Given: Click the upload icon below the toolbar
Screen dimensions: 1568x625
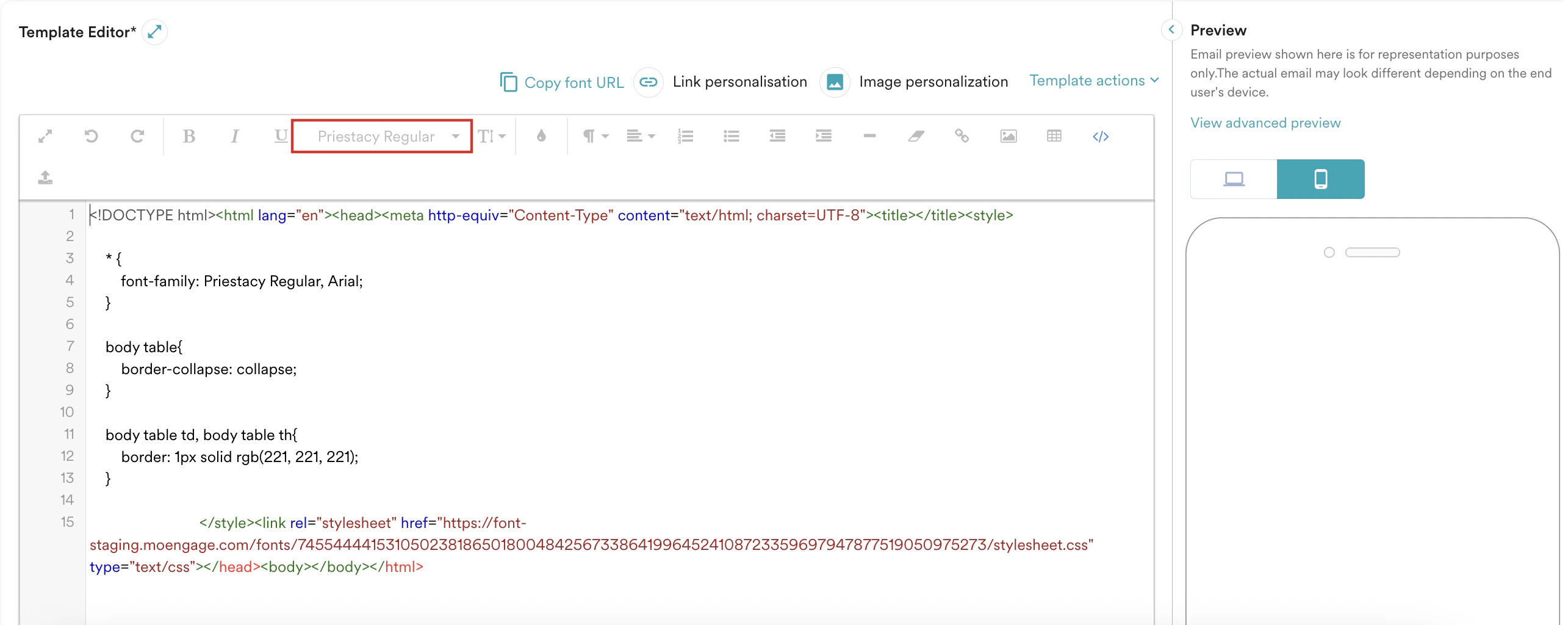Looking at the screenshot, I should [45, 178].
